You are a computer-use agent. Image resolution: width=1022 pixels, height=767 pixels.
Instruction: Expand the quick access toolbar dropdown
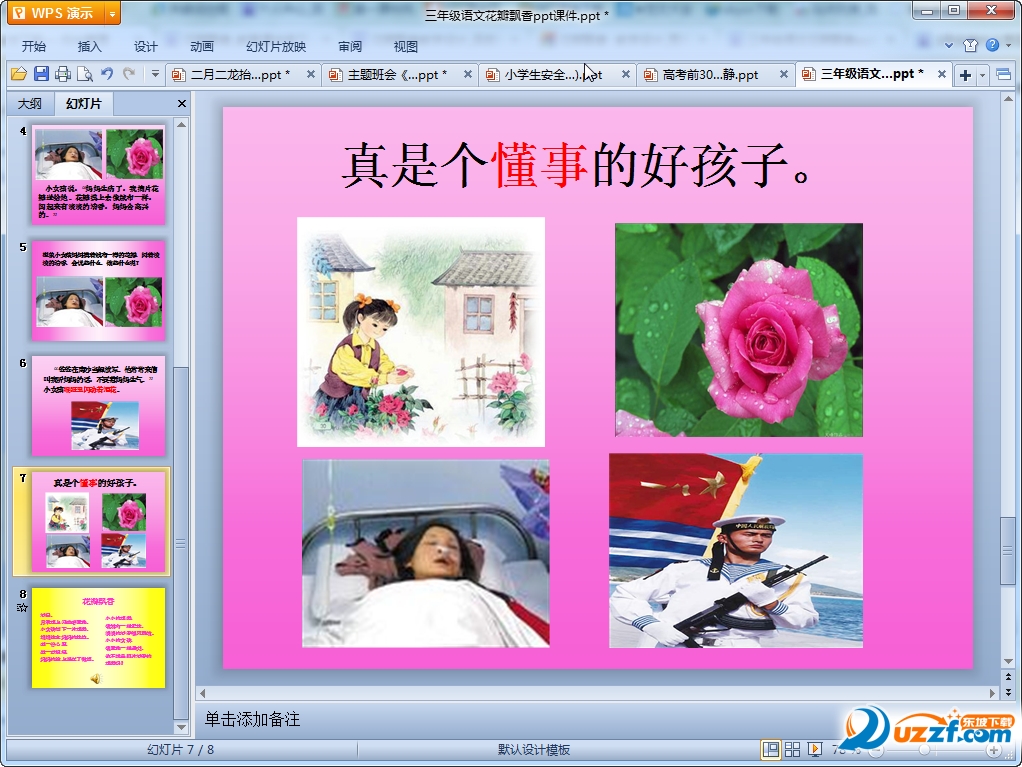(x=155, y=74)
